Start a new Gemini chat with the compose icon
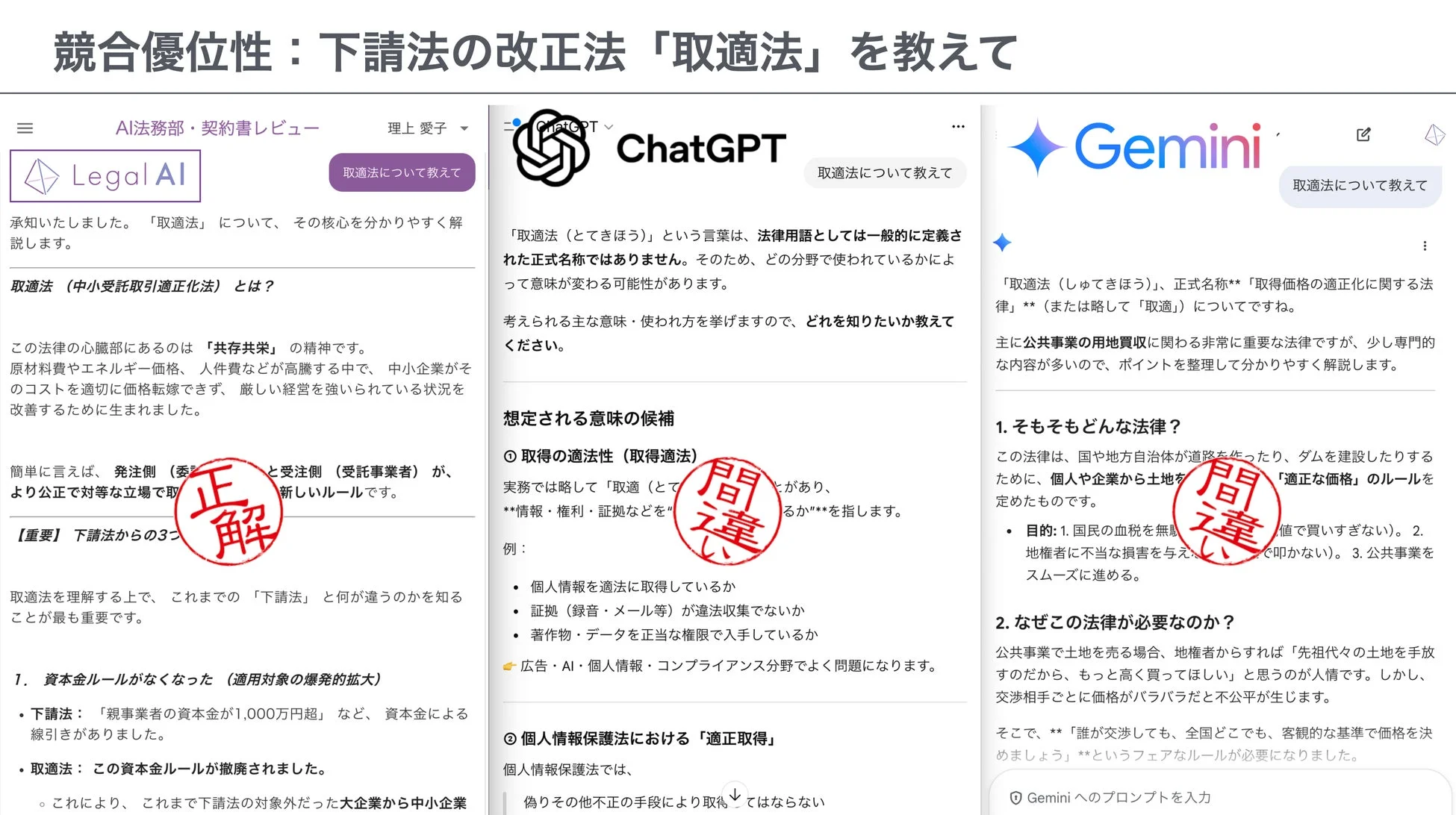 [x=1363, y=134]
